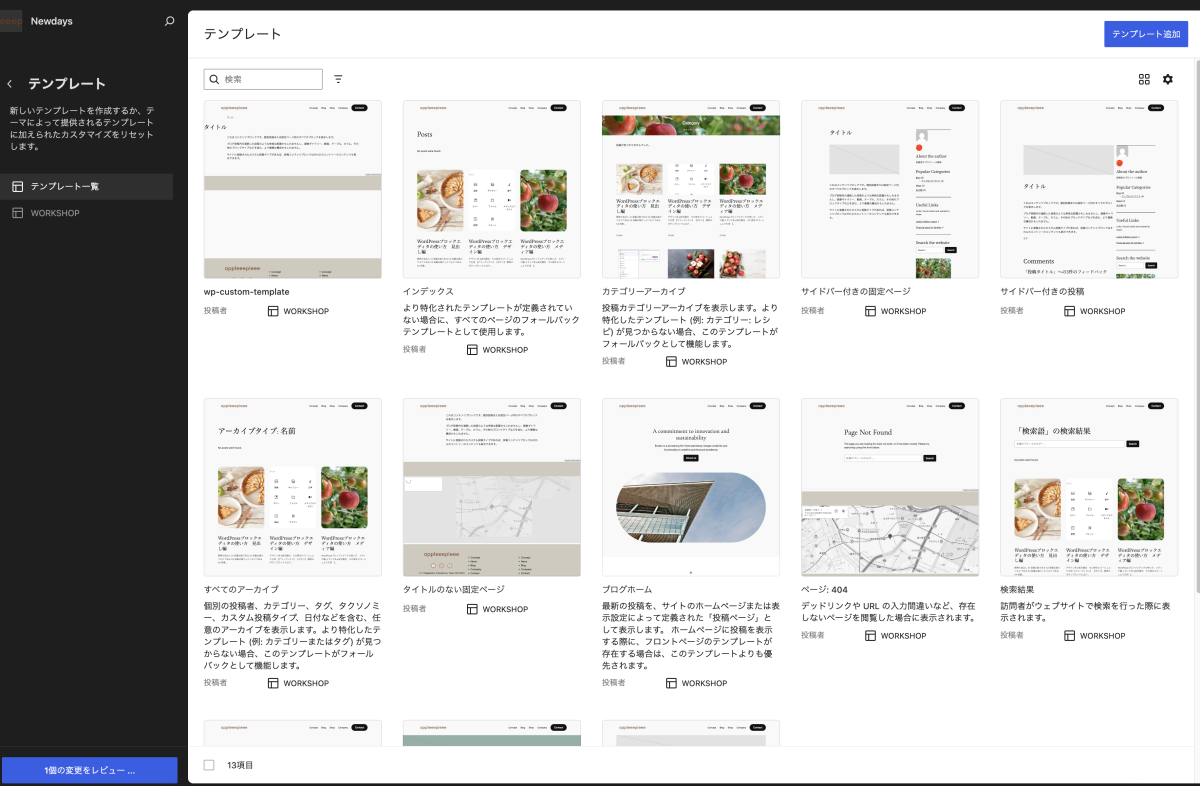Open the タイトルのない固定ページ preview thumbnail
Screen dimensions: 1200x786
[492, 487]
